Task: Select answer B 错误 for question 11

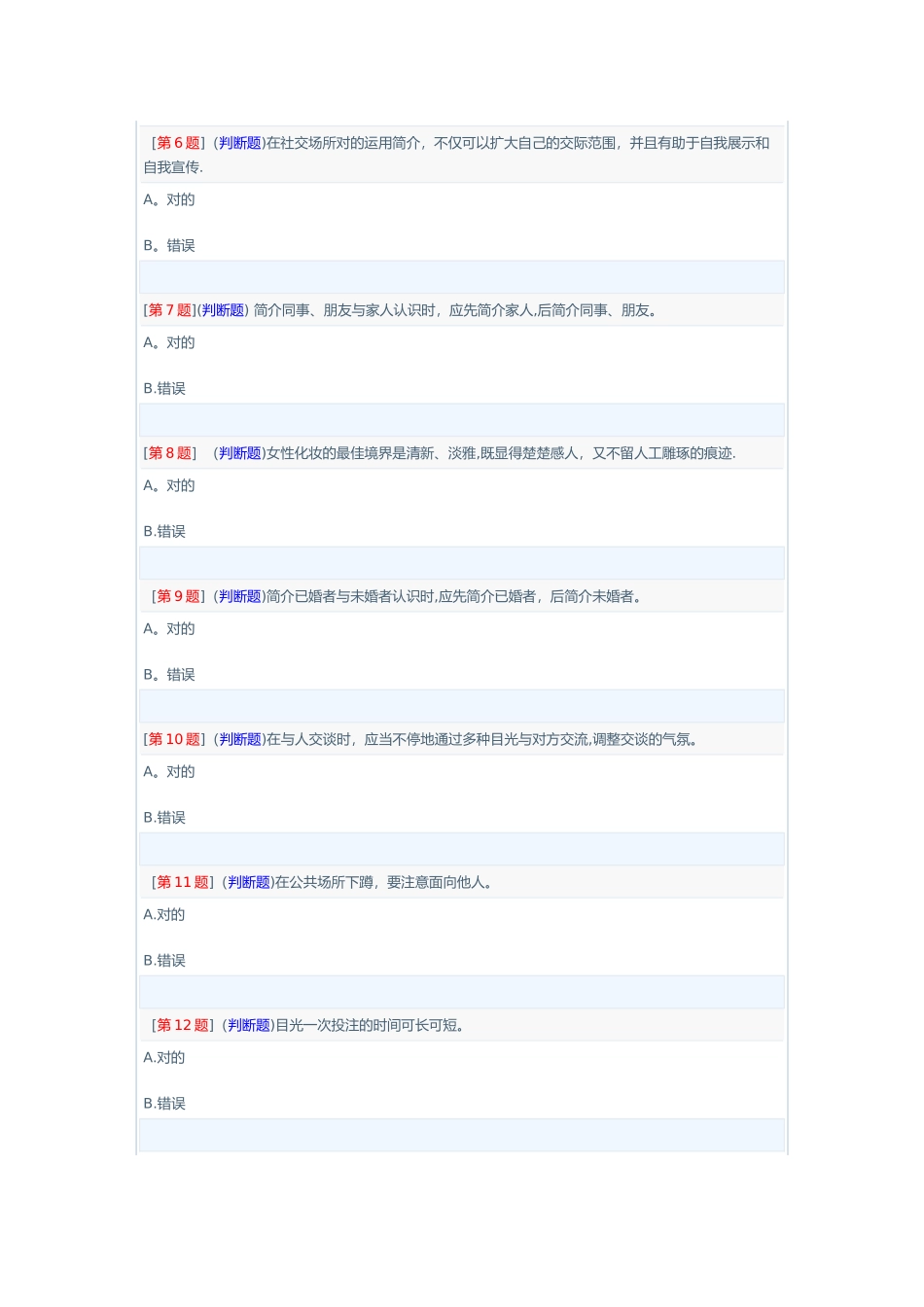Action: click(164, 960)
